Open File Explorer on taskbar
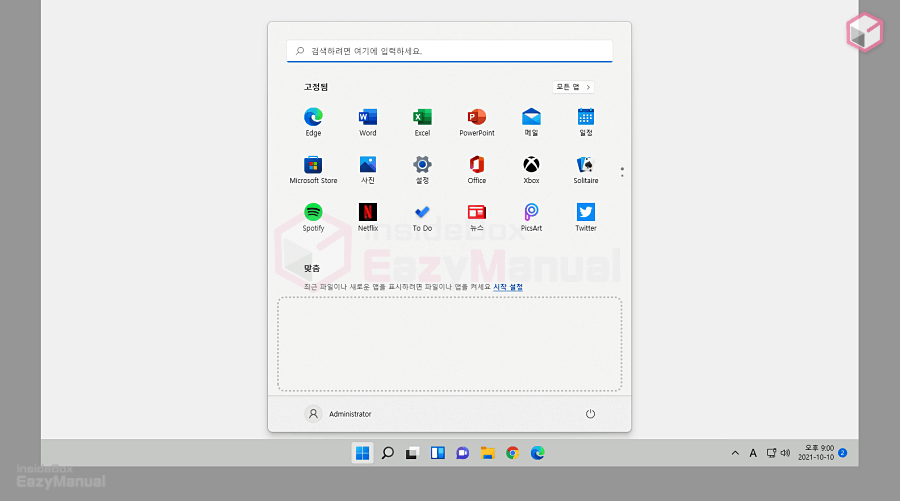900x501 pixels. coord(487,453)
